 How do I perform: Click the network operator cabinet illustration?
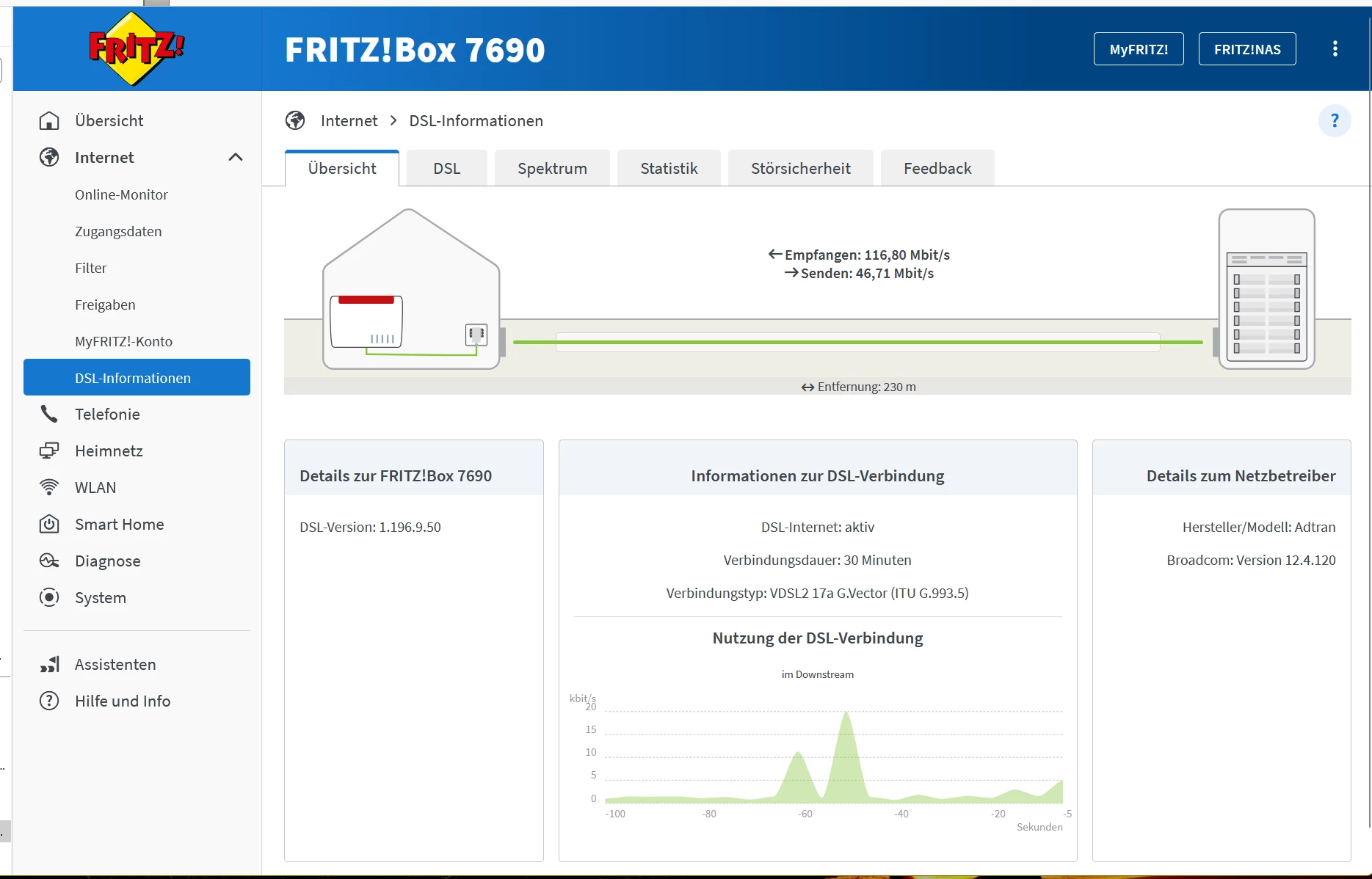1266,288
